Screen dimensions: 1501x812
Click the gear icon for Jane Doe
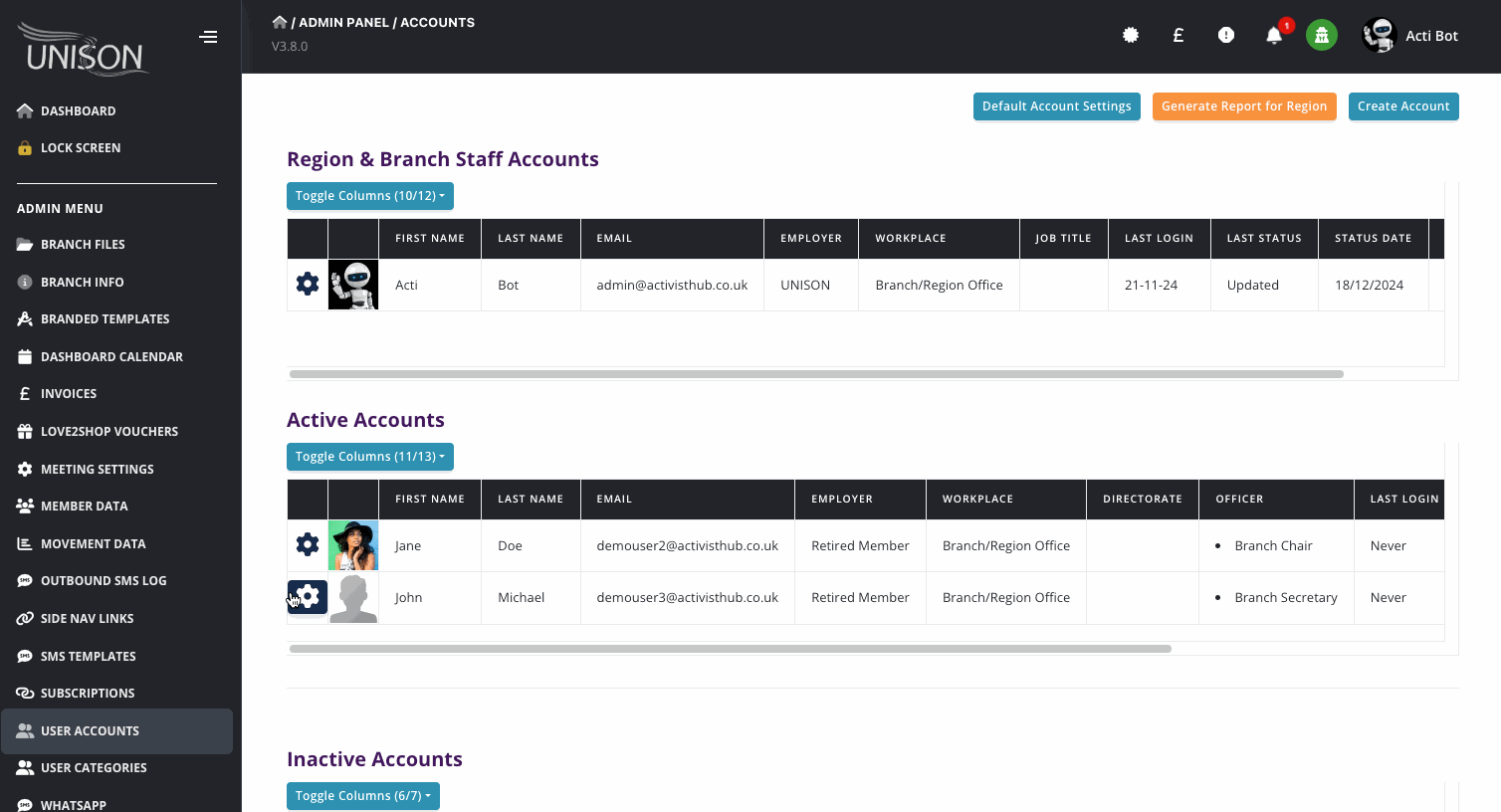point(308,545)
